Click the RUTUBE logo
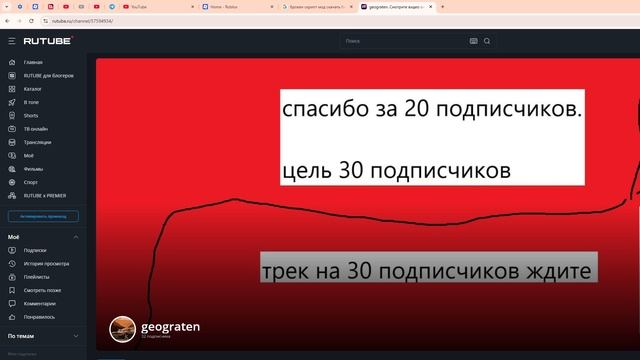Image resolution: width=640 pixels, height=360 pixels. tap(48, 41)
